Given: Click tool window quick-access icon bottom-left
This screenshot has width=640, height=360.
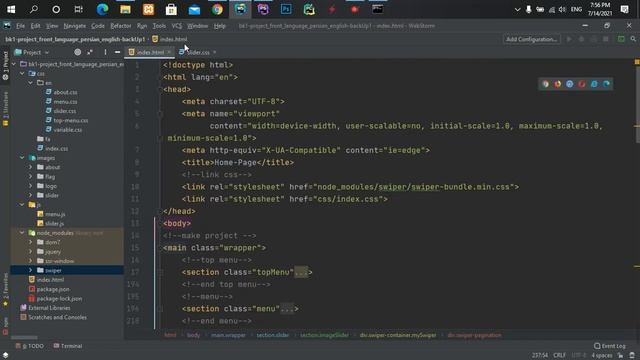Looking at the screenshot, I should click(5, 355).
